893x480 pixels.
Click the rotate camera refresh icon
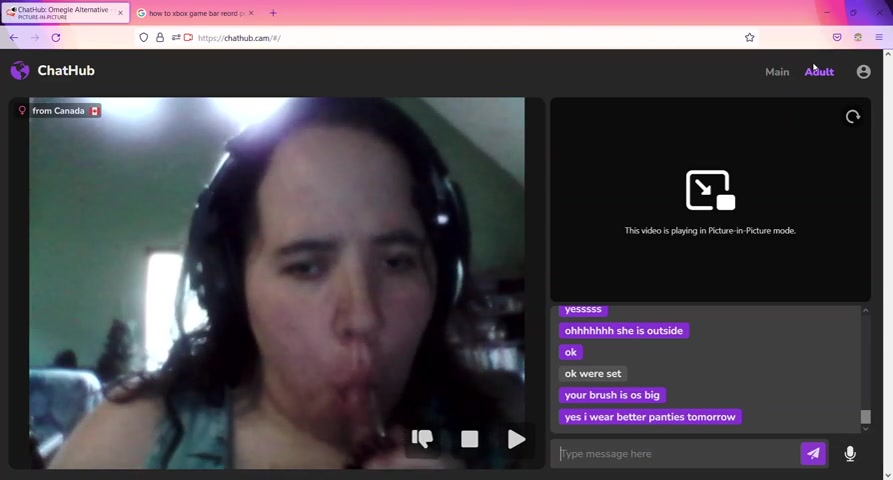853,117
